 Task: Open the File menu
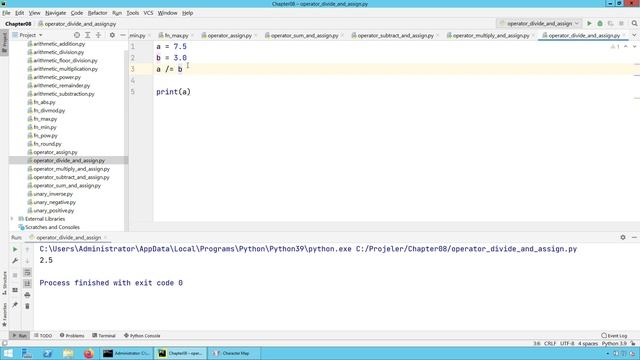[x=6, y=13]
